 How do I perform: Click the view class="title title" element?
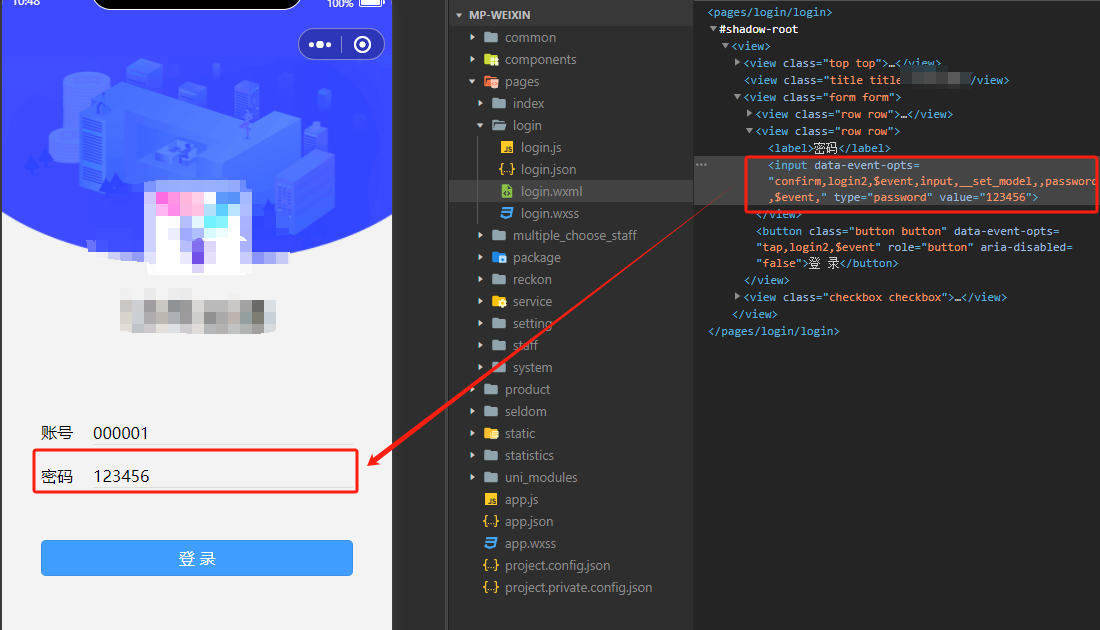pyautogui.click(x=876, y=80)
